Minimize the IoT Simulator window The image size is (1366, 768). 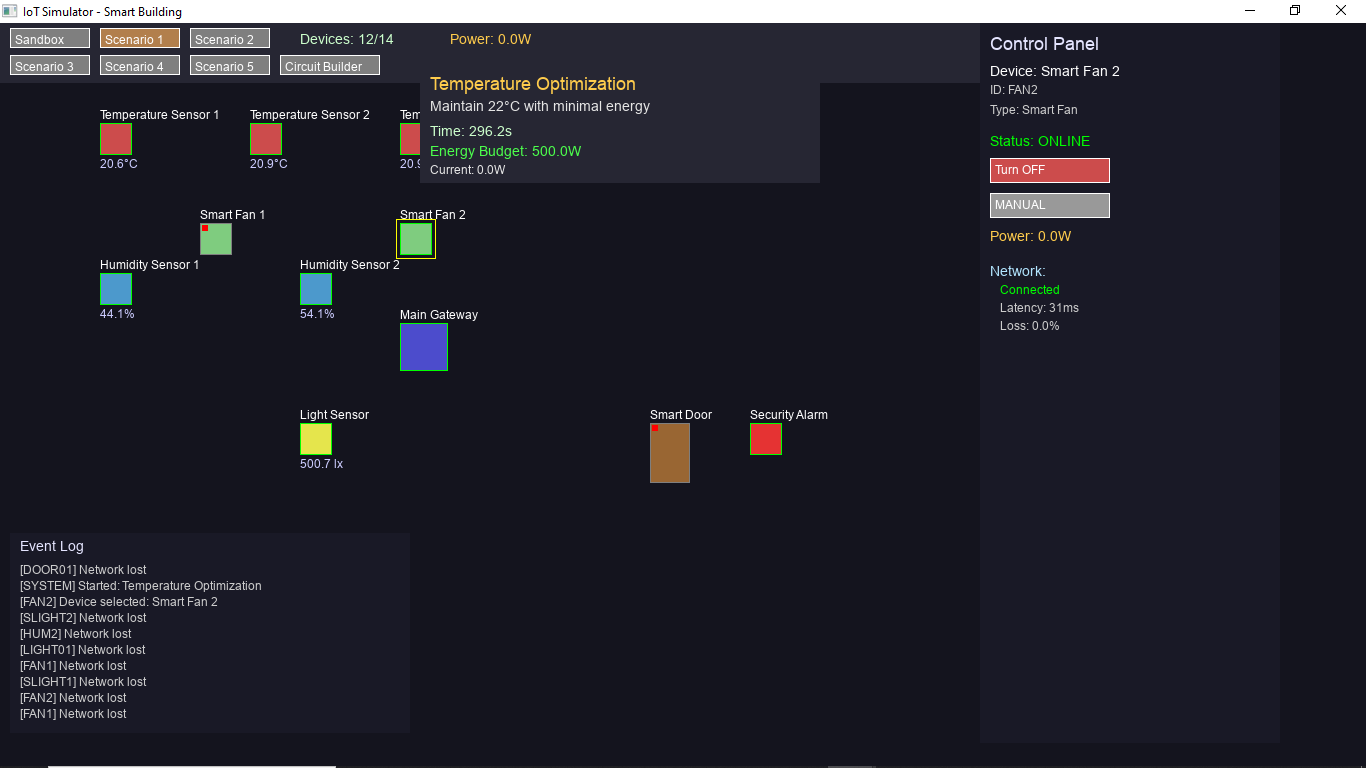[x=1250, y=11]
